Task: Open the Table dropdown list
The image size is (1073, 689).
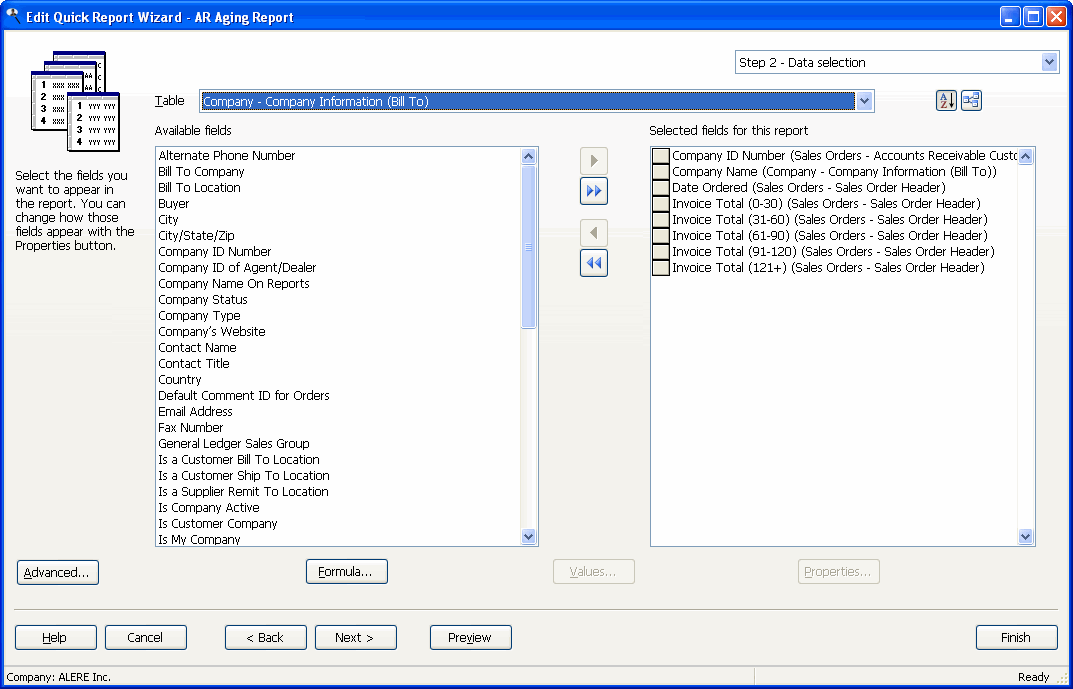Action: (x=865, y=101)
